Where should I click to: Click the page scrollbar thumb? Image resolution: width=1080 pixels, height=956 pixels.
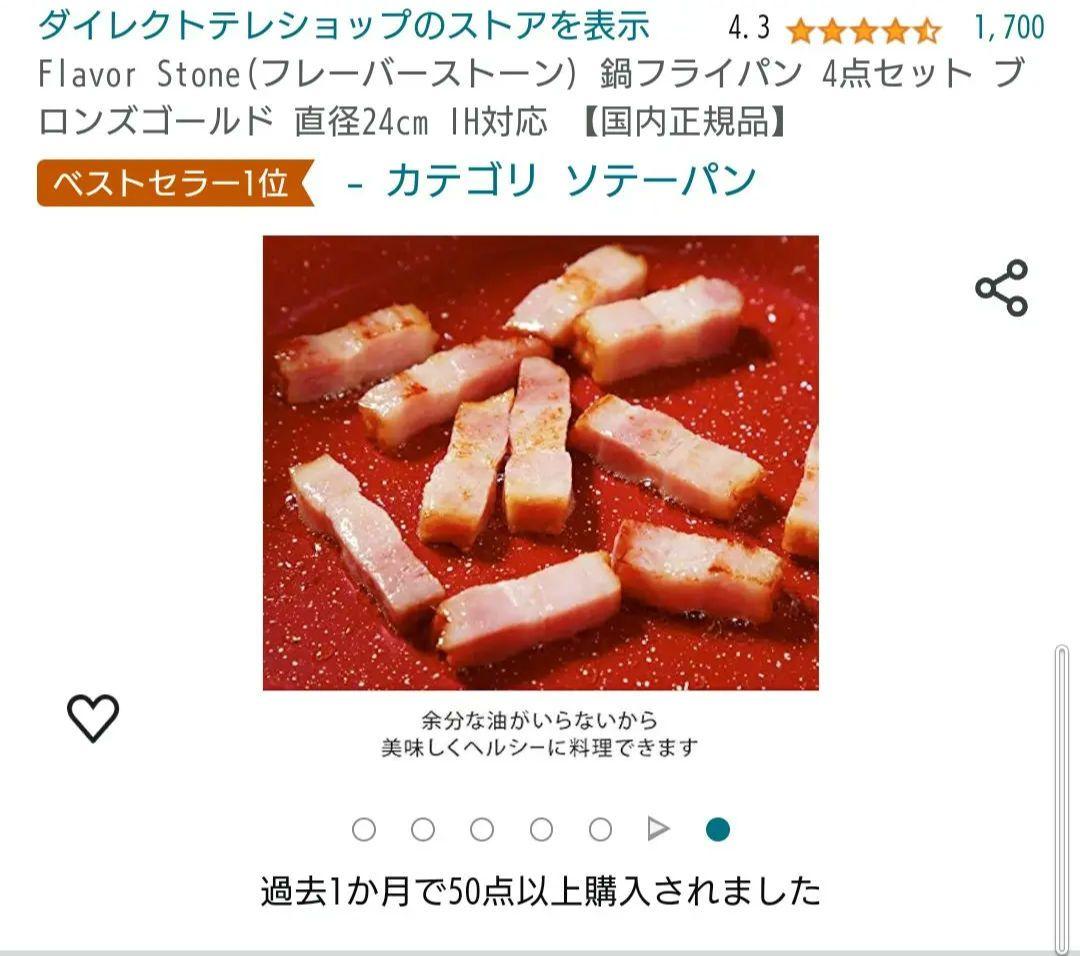1061,799
